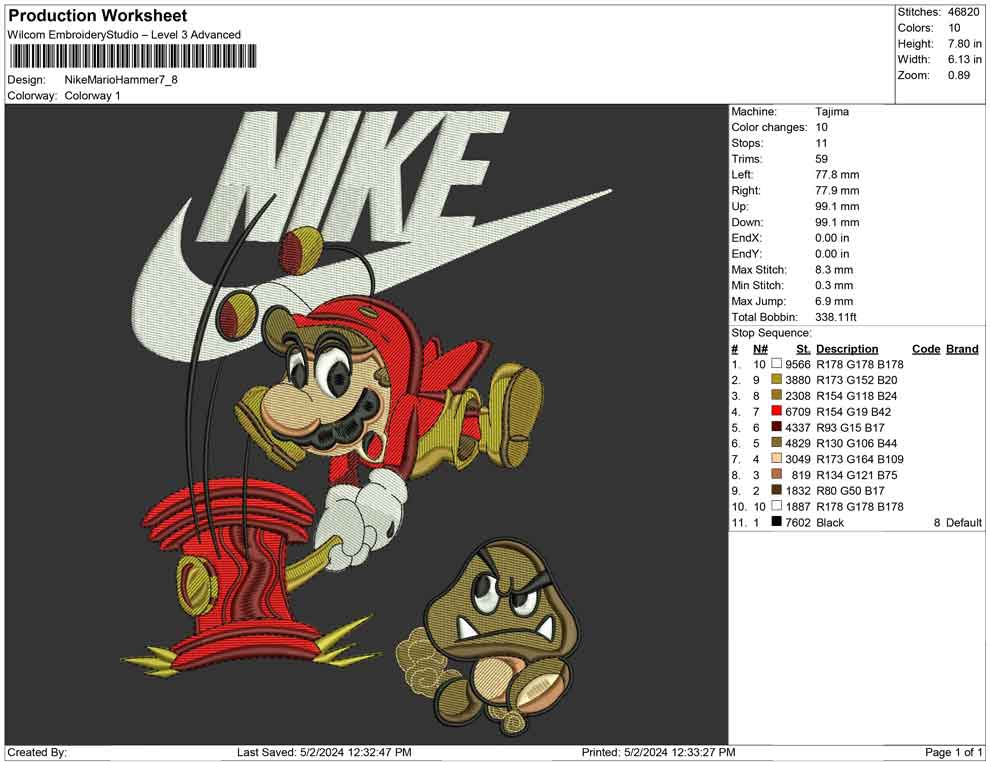
Task: Click the Code column header
Action: 926,349
